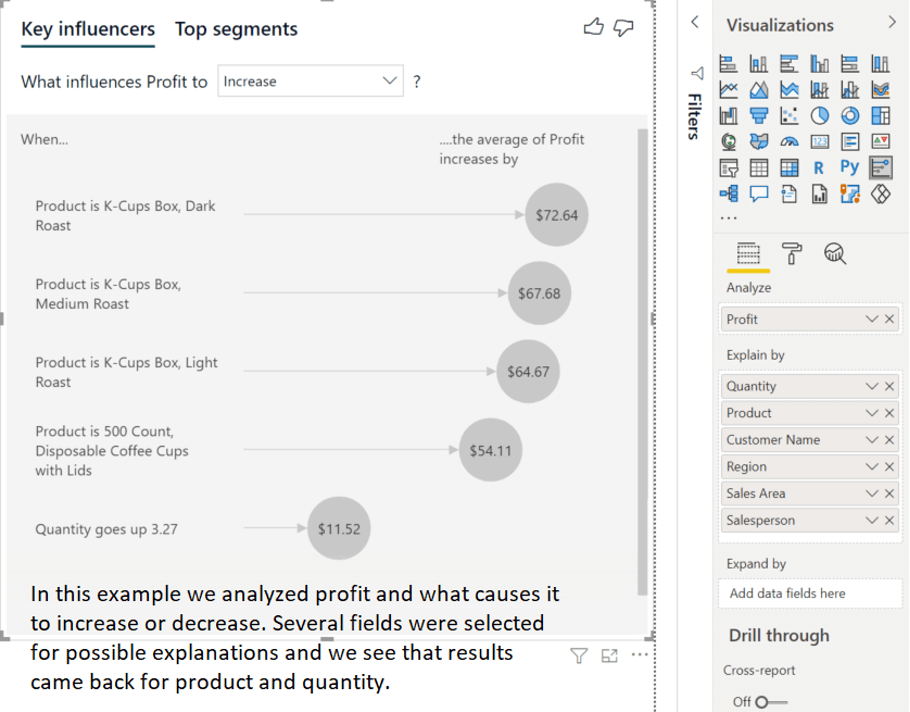Open the Analytics magnifier pane
Viewport: 910px width, 712px height.
click(x=835, y=254)
